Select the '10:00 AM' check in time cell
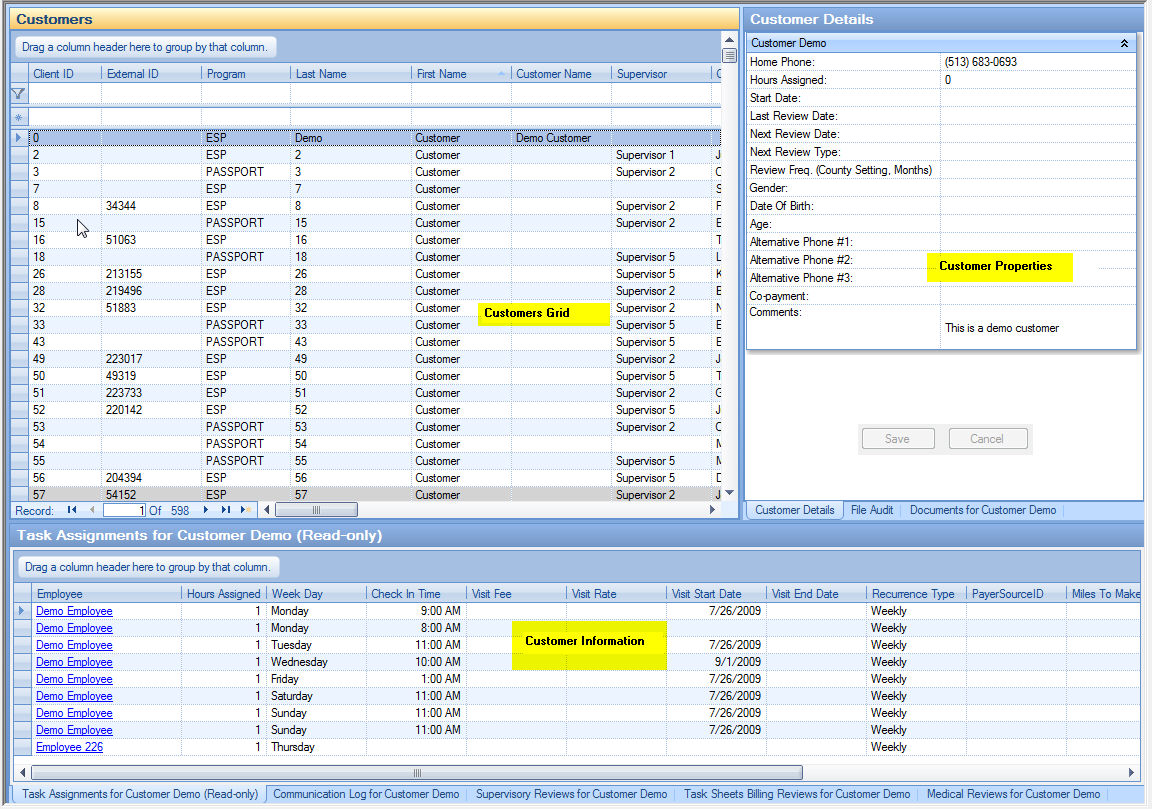Viewport: 1152px width, 809px height. 417,661
